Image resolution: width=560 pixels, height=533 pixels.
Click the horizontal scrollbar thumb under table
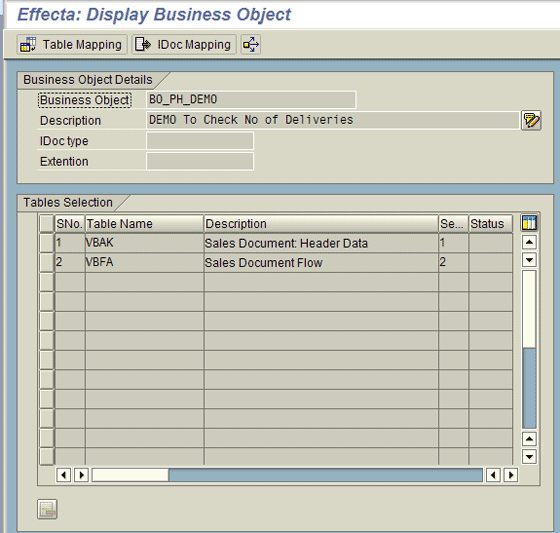click(130, 475)
